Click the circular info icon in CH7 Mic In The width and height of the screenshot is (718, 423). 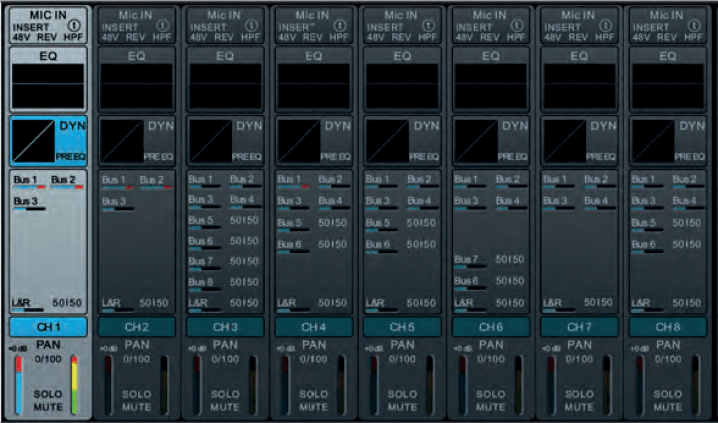tap(605, 26)
